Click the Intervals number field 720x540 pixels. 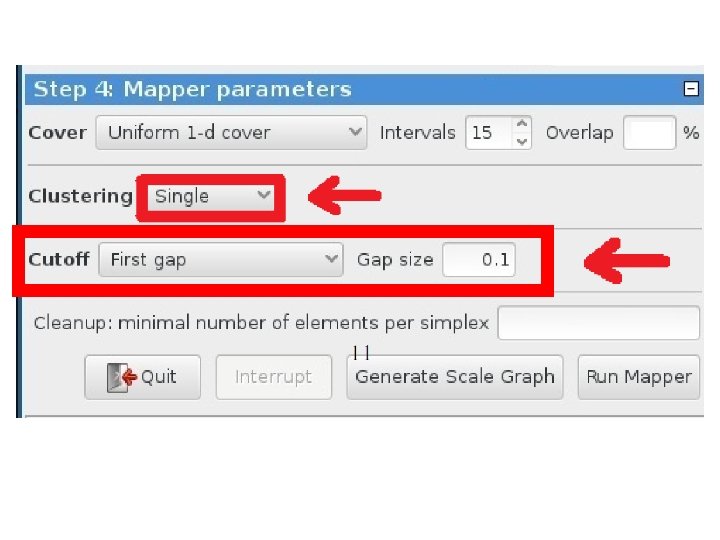pyautogui.click(x=488, y=132)
